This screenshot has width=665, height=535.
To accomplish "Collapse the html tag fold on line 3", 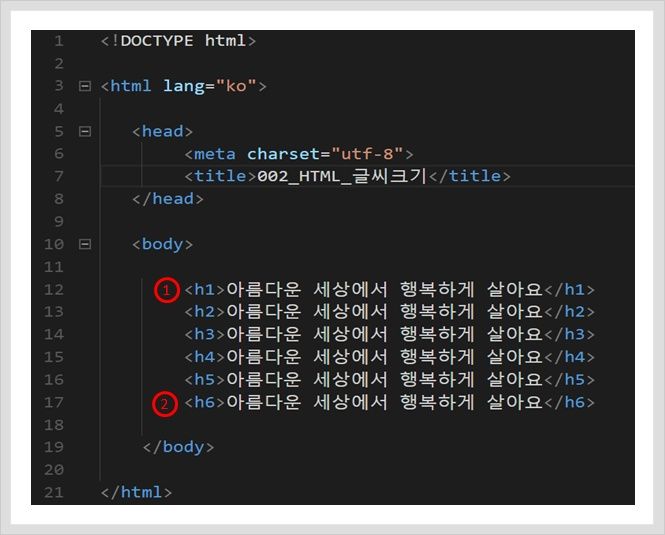I will click(85, 87).
